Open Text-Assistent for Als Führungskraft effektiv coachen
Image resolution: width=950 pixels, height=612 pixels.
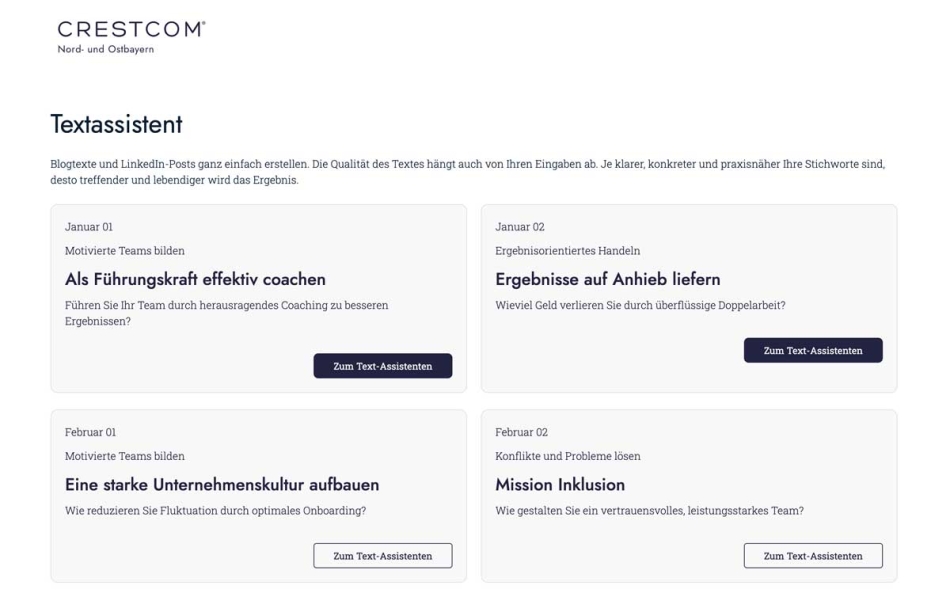tap(382, 366)
